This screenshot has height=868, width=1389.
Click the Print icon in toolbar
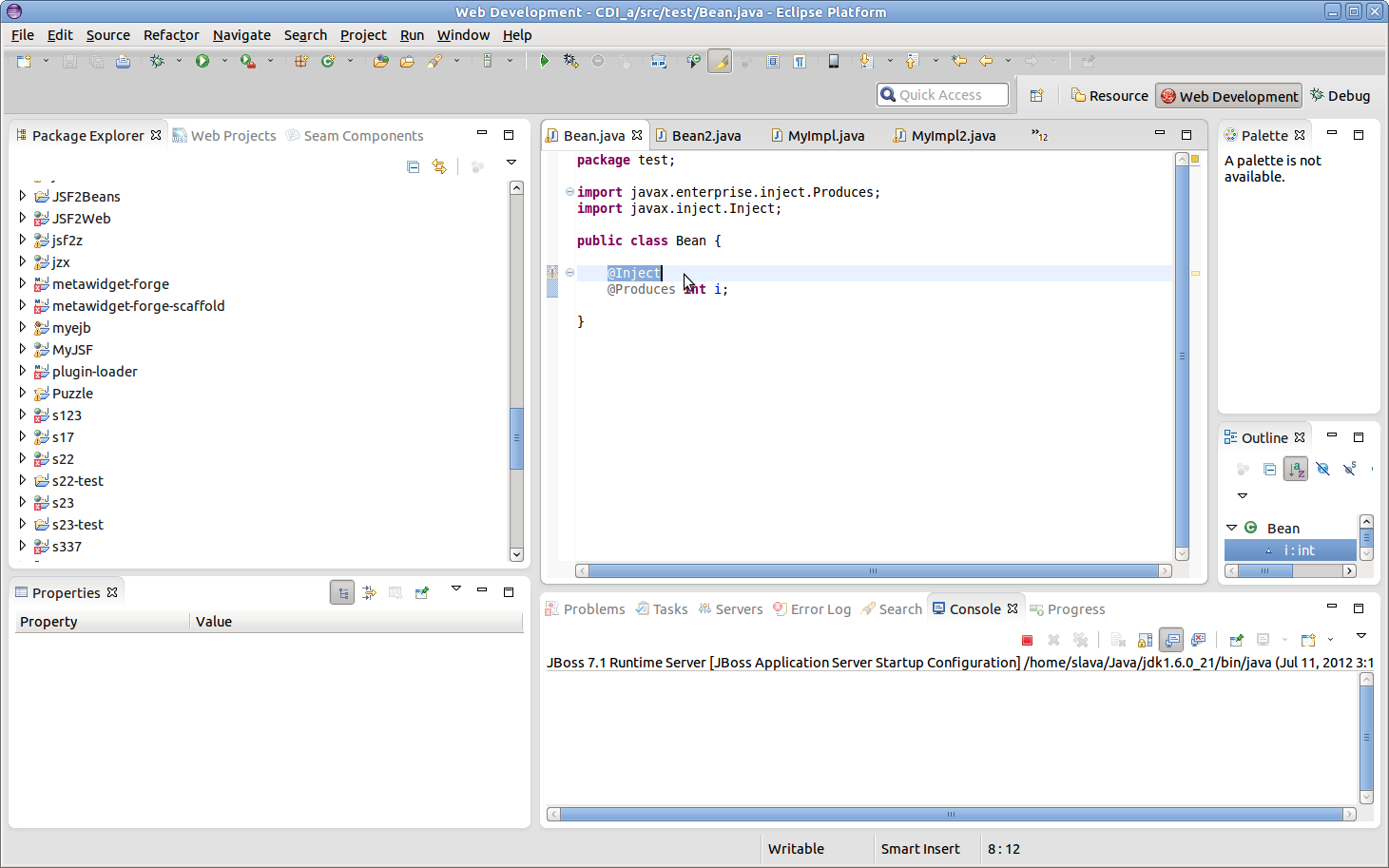point(123,61)
